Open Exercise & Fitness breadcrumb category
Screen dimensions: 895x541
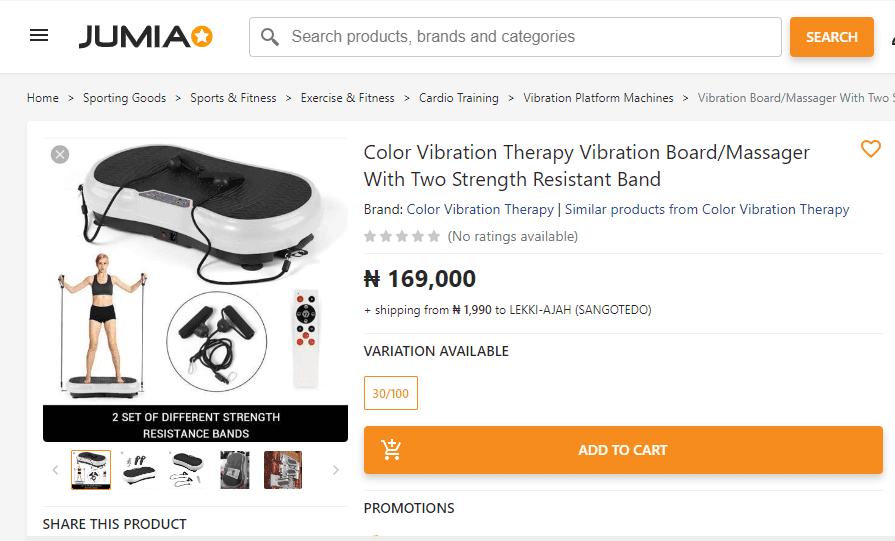pos(348,98)
